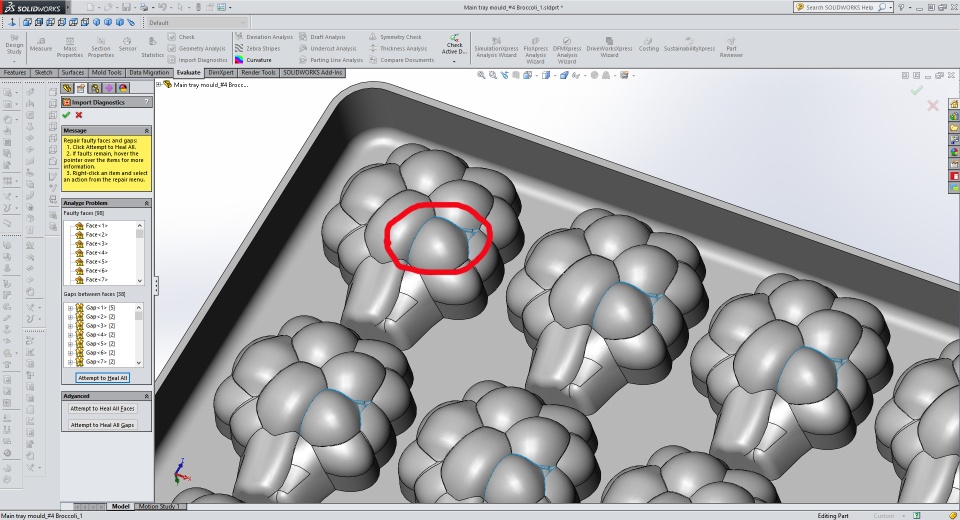Expand Main tray mould feature tree
This screenshot has width=960, height=520.
159,85
